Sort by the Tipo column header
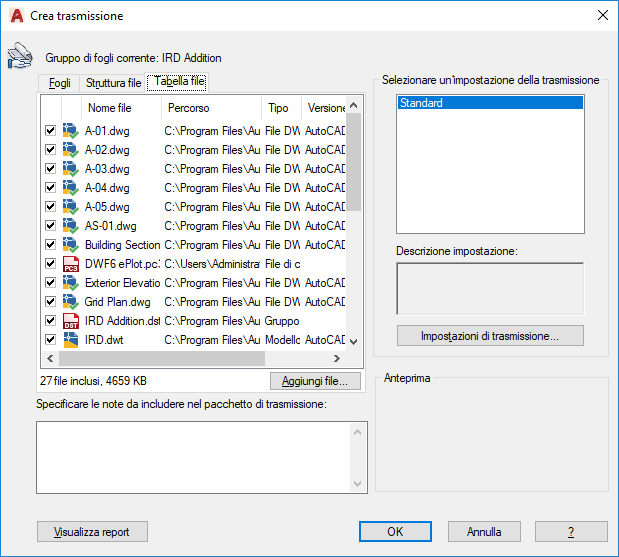This screenshot has width=619, height=557. pyautogui.click(x=281, y=108)
